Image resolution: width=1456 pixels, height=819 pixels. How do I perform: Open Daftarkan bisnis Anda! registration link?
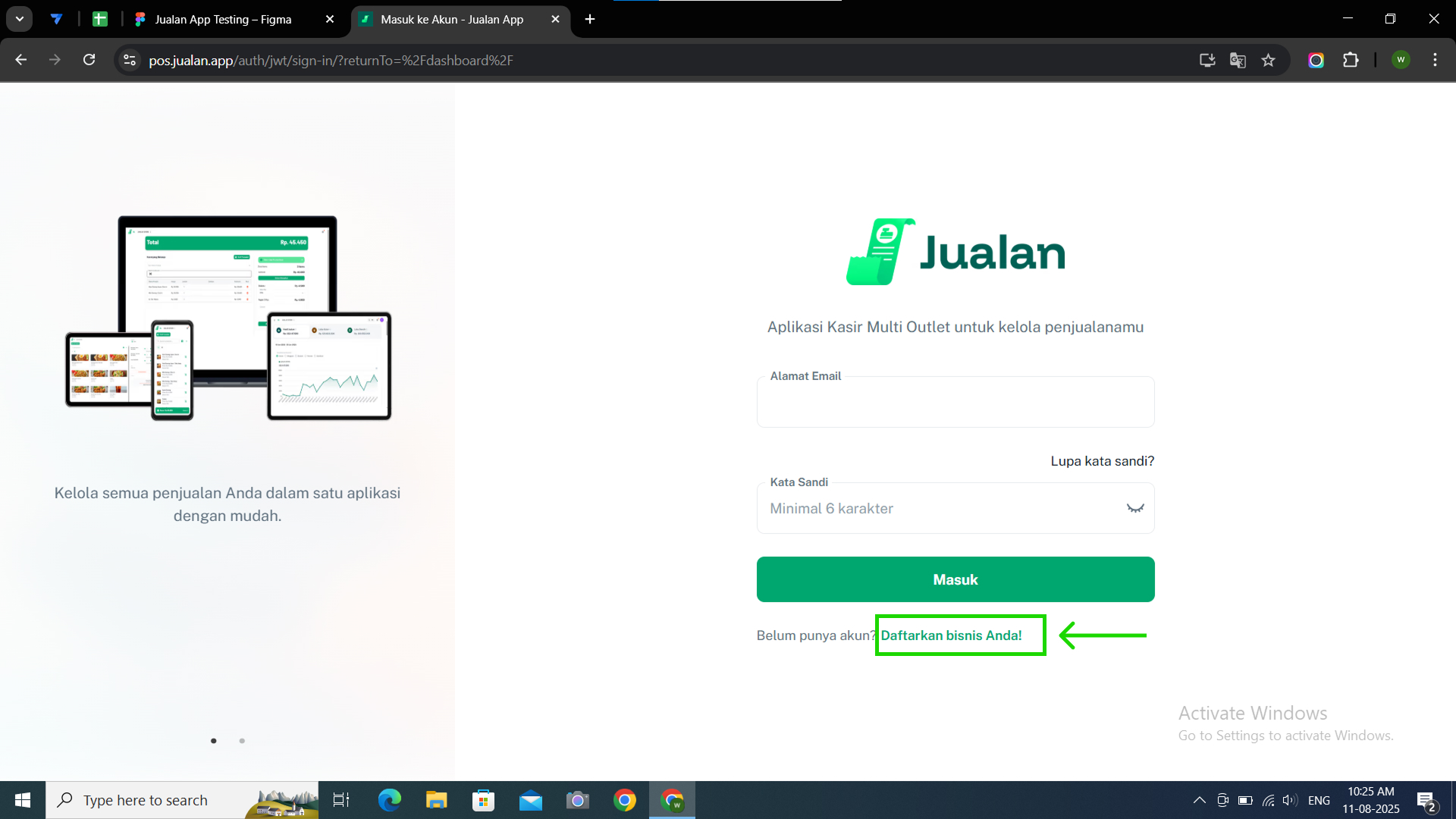tap(951, 635)
